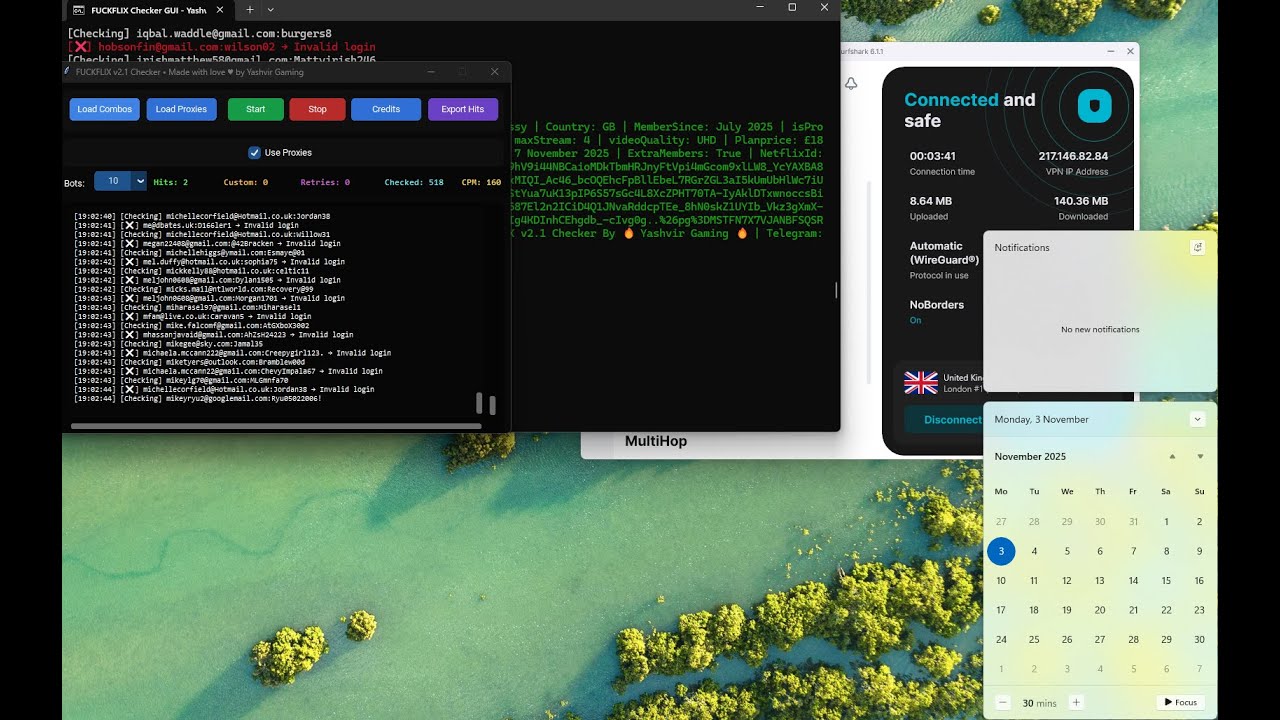
Task: Open the MultiHop section in Surfshark
Action: 656,441
